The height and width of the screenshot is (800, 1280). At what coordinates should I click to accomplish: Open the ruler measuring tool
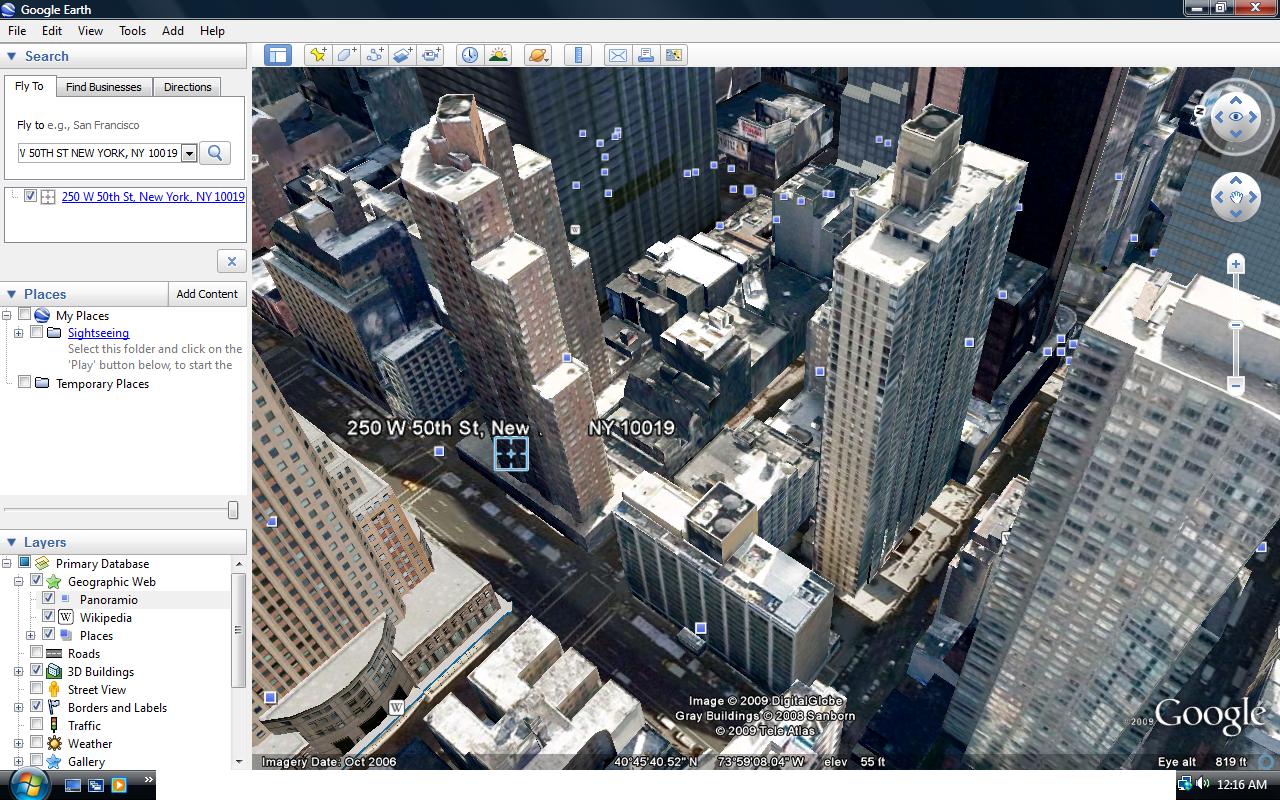(579, 55)
